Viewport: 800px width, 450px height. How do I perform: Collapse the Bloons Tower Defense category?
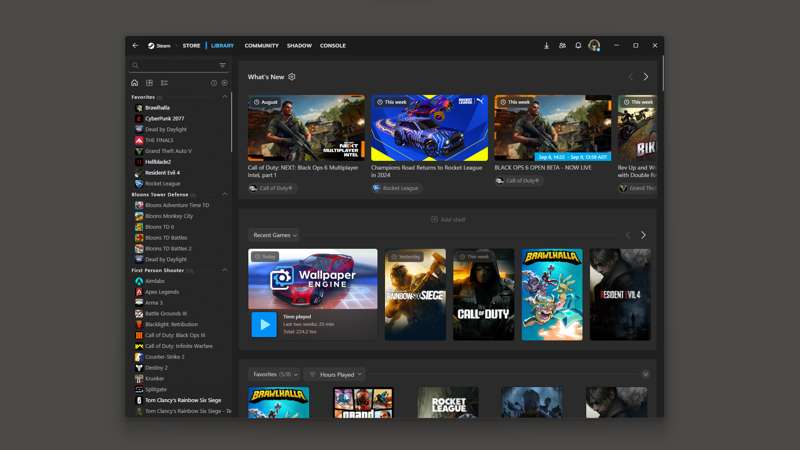tap(224, 194)
